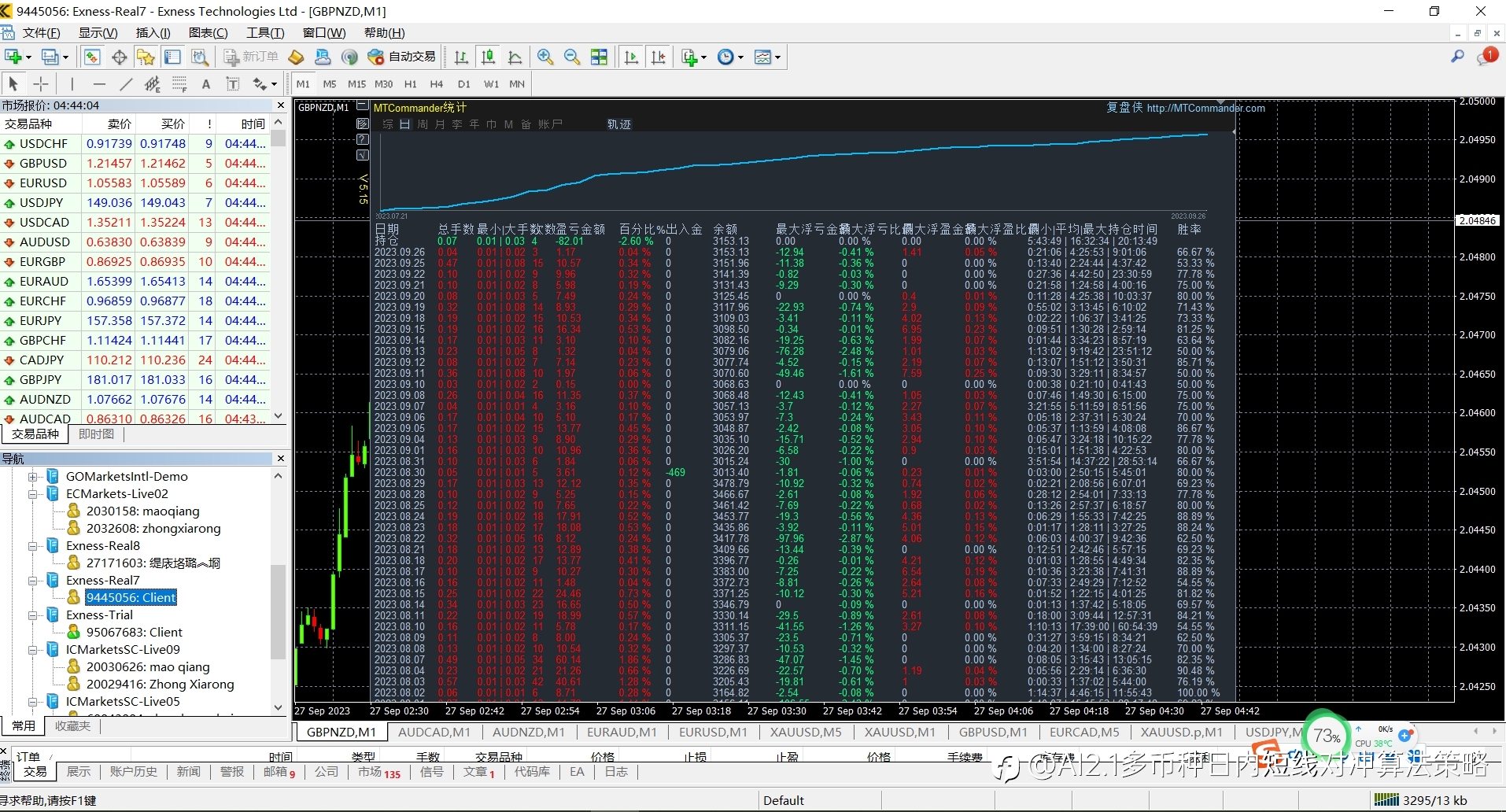This screenshot has height=812, width=1506.
Task: Open the Indicators list toolbar icon
Action: coord(689,57)
